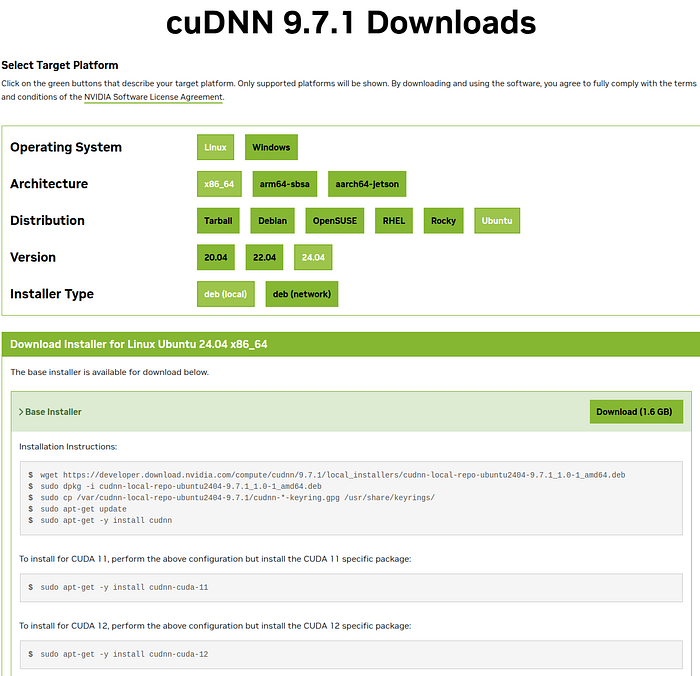Click the 'To install for CUDA 12' sentence

215,626
